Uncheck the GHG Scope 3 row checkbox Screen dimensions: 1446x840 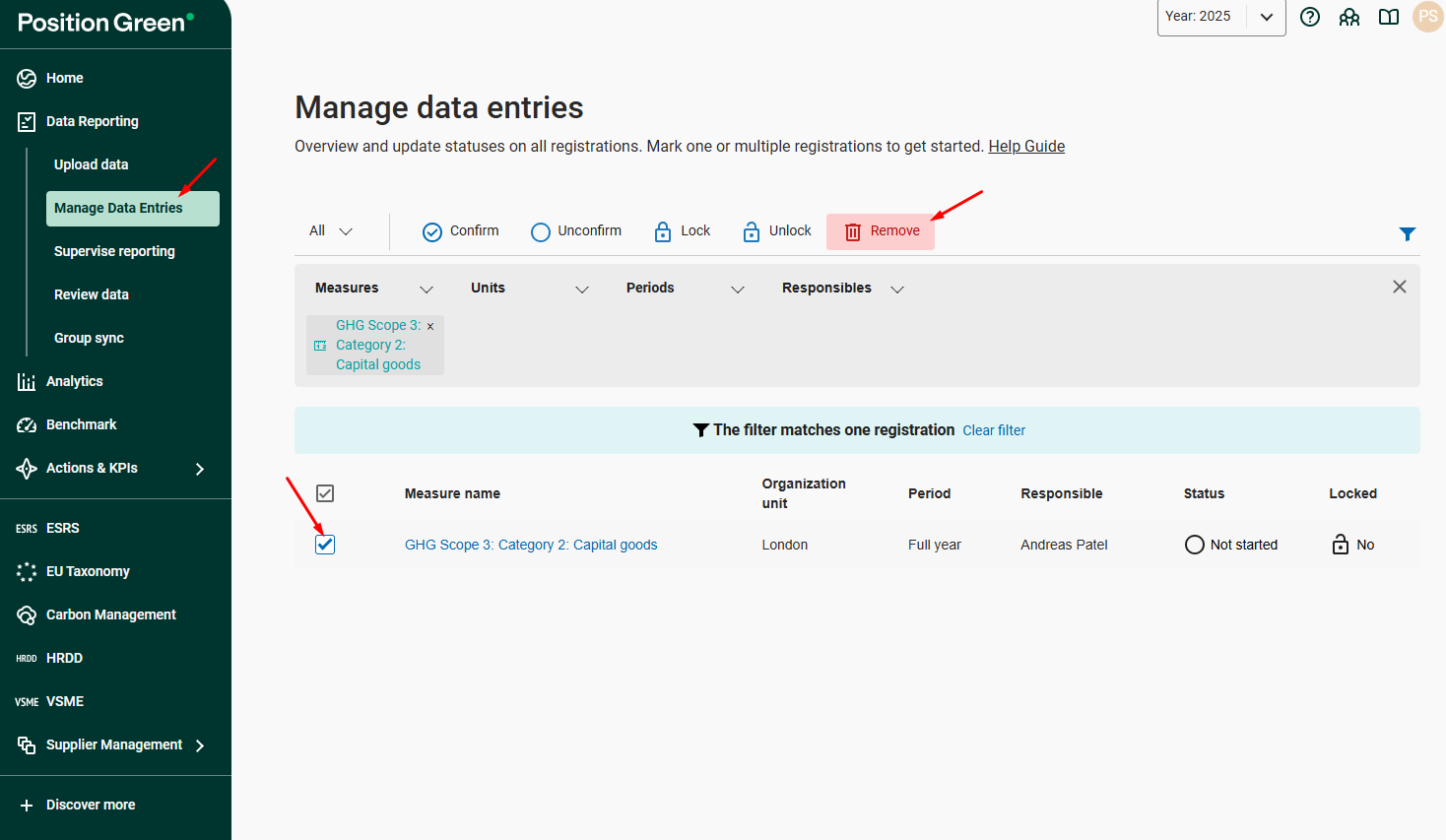[x=325, y=544]
